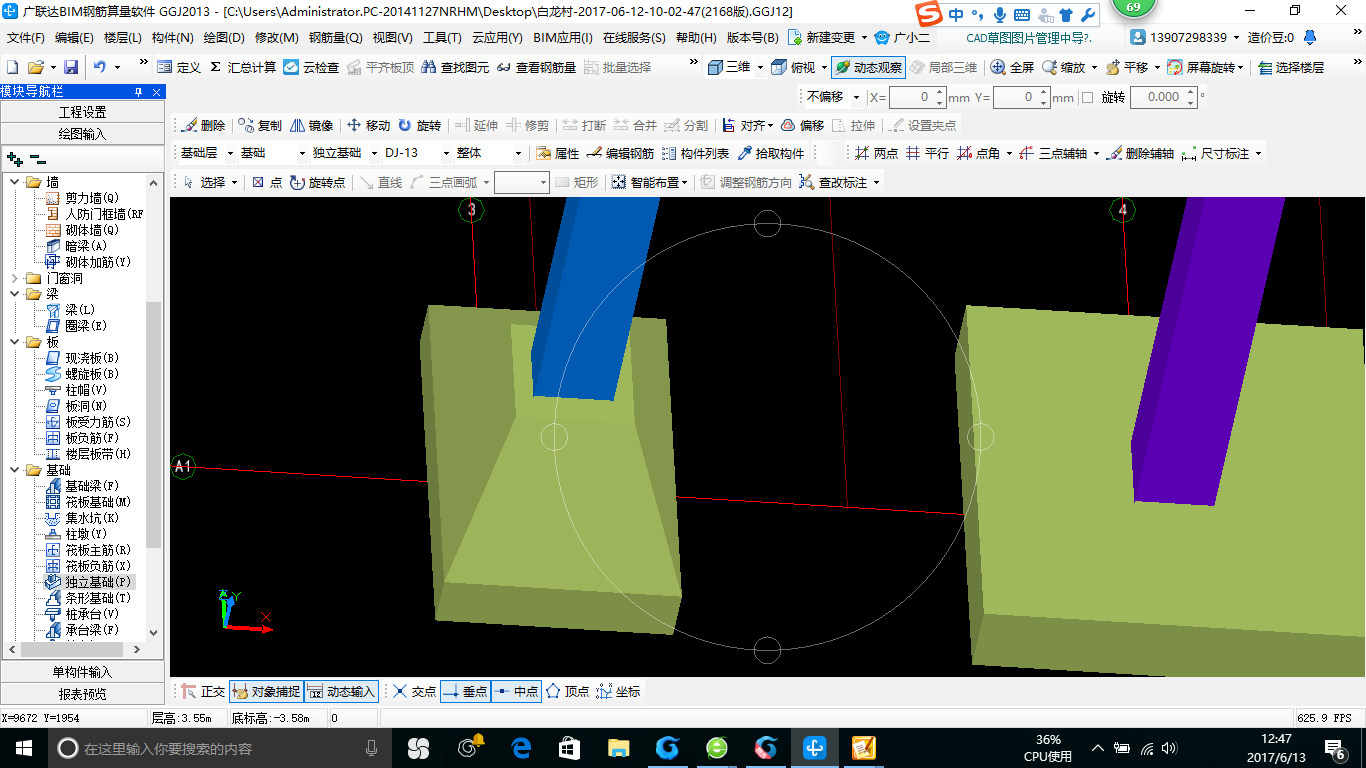Open File Explorer from the taskbar

coord(619,748)
